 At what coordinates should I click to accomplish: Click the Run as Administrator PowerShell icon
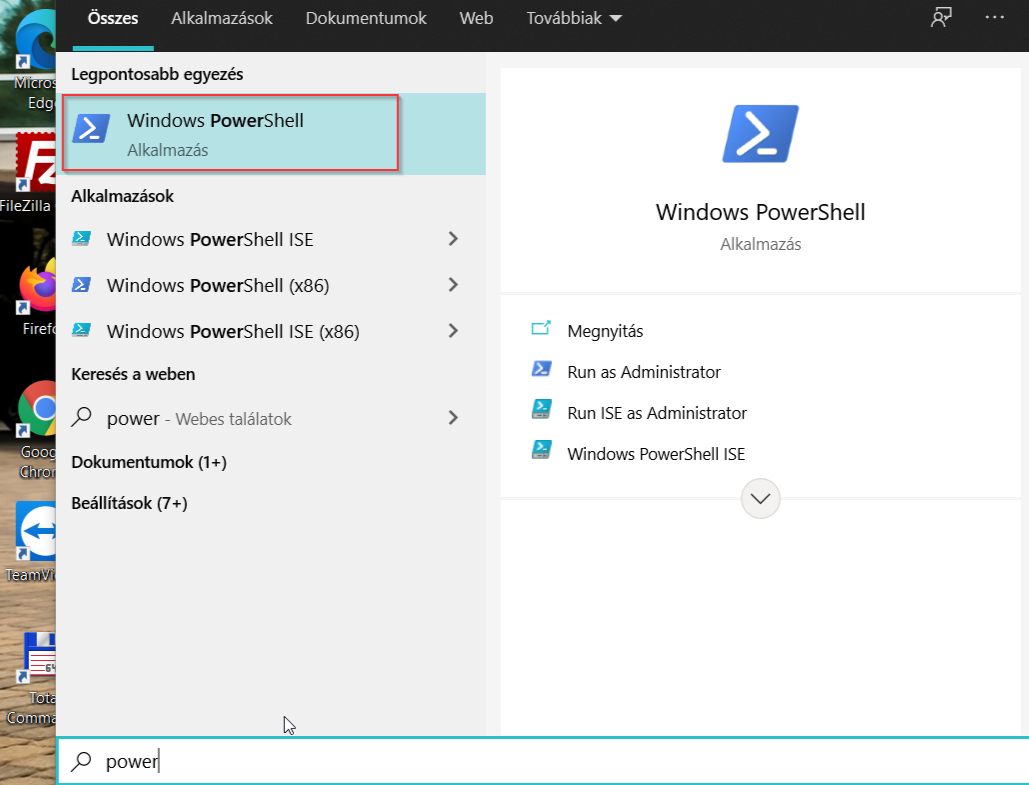coord(541,369)
